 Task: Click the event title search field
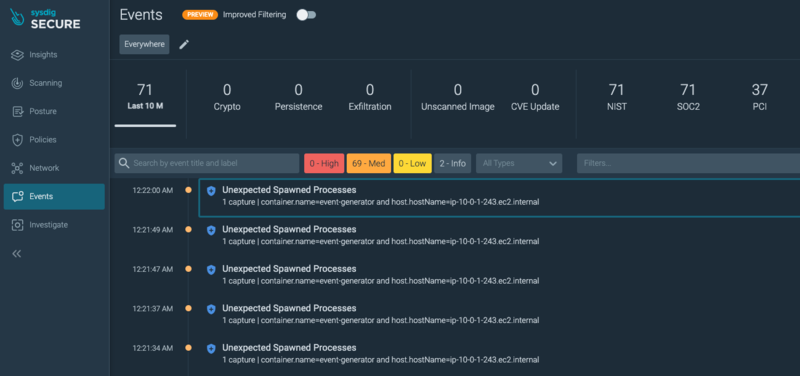click(207, 163)
